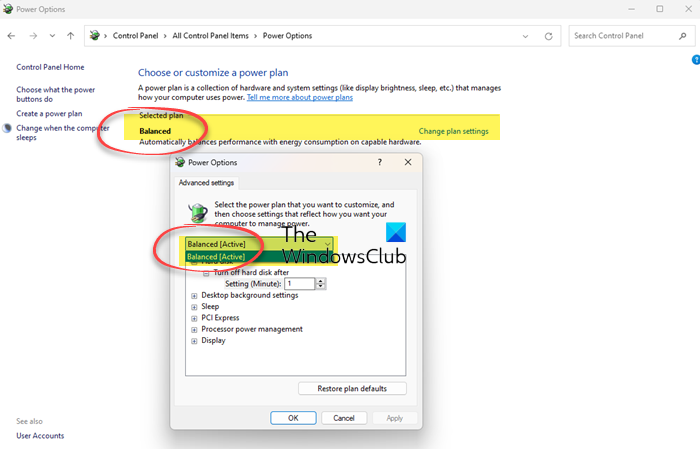This screenshot has width=700, height=449.
Task: Go back with the navigation arrow
Action: click(11, 36)
